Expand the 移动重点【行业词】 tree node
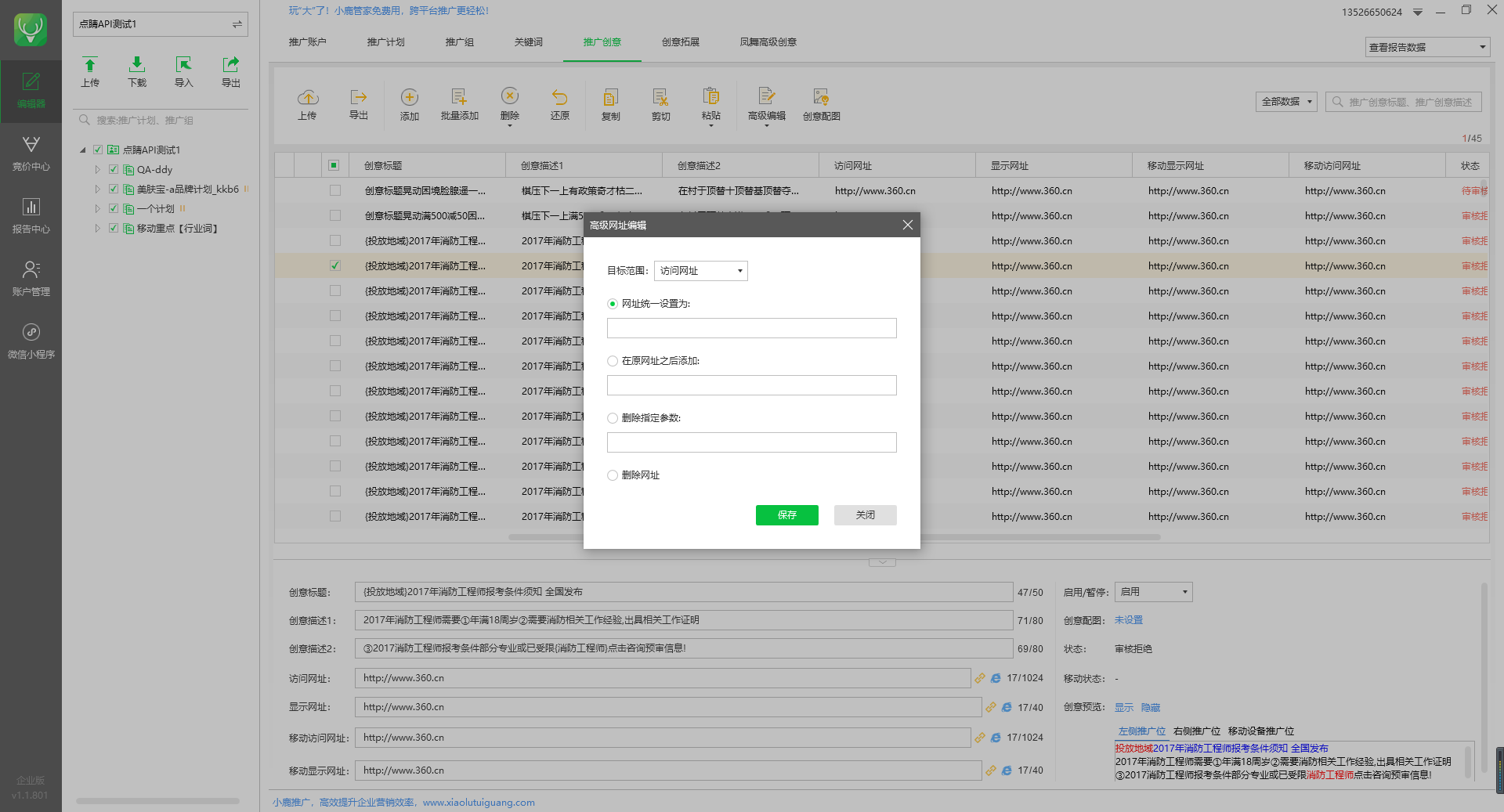The width and height of the screenshot is (1504, 812). tap(98, 228)
